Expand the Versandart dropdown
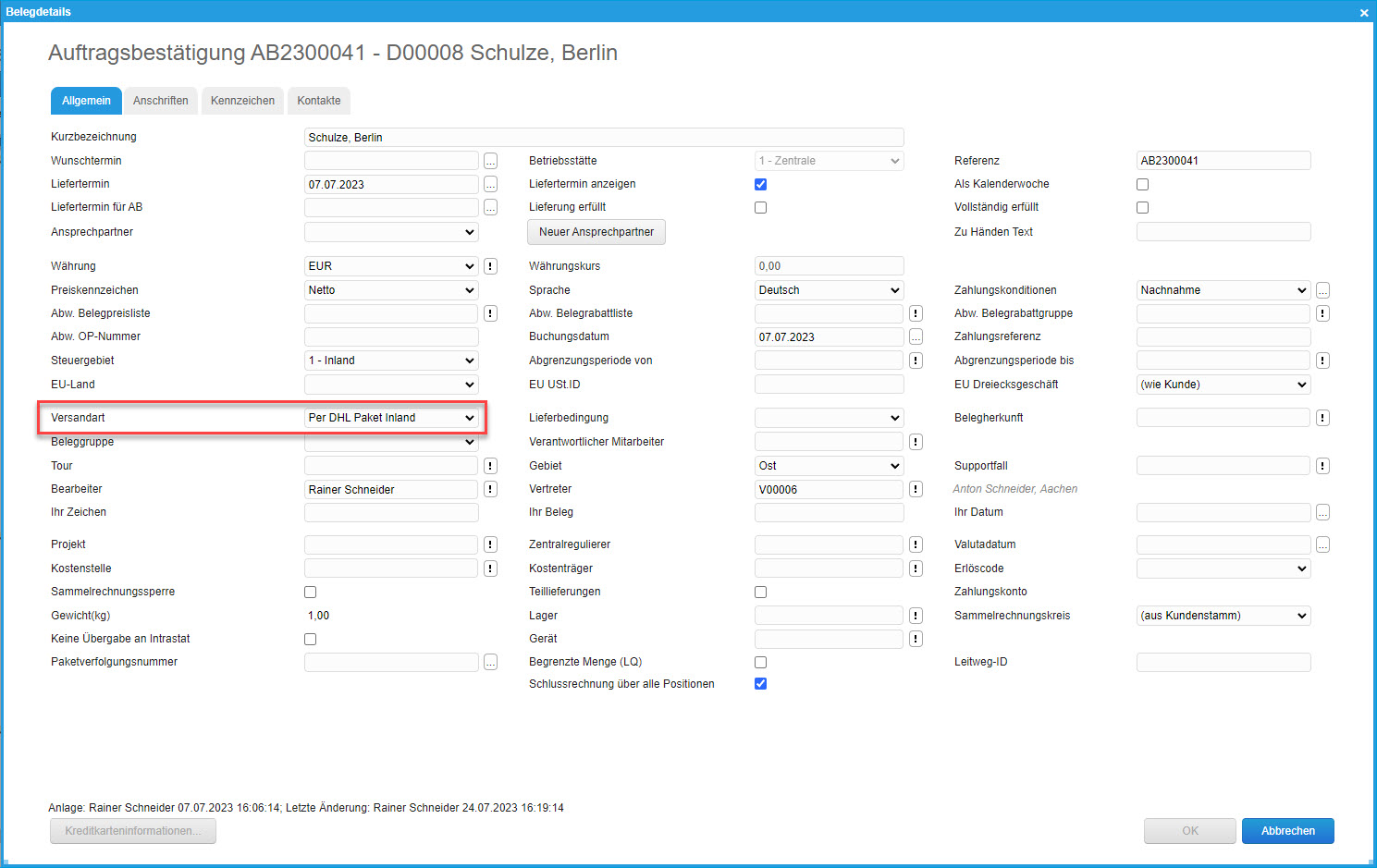1377x868 pixels. coord(390,418)
